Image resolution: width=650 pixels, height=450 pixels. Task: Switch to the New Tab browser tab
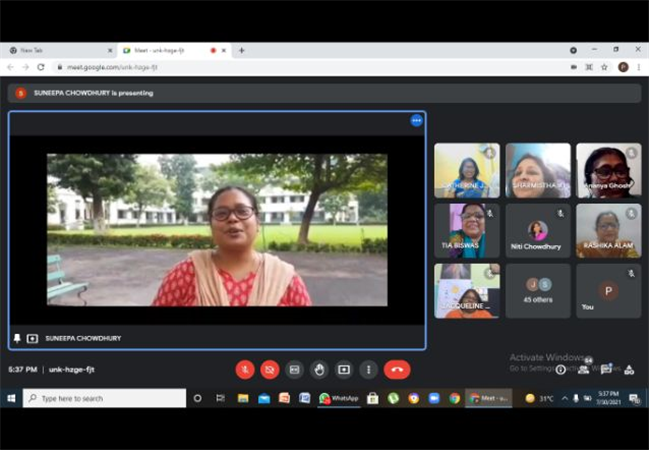tap(59, 50)
